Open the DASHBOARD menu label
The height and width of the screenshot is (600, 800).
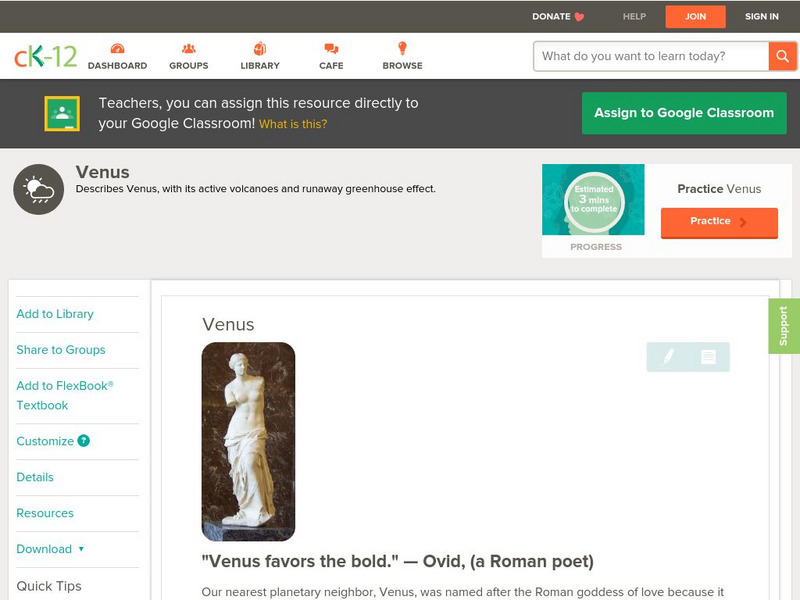[x=117, y=66]
